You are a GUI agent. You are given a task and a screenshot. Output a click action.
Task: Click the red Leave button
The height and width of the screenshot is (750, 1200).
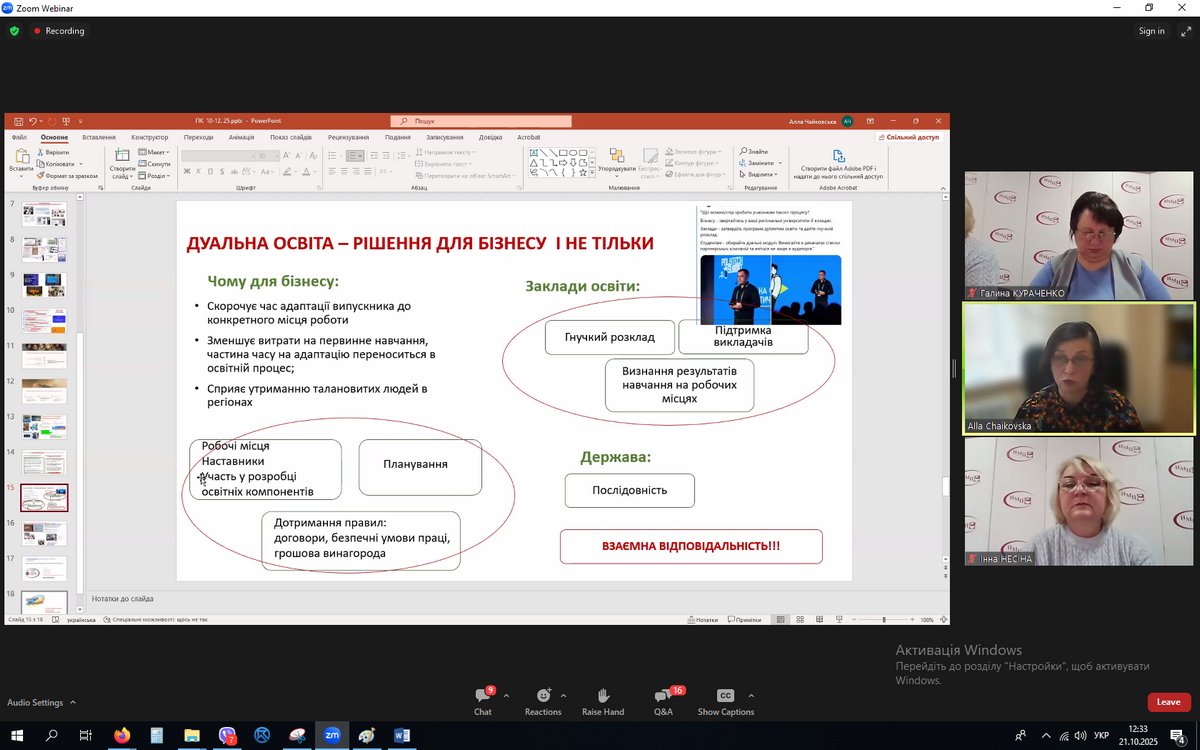pos(1168,702)
